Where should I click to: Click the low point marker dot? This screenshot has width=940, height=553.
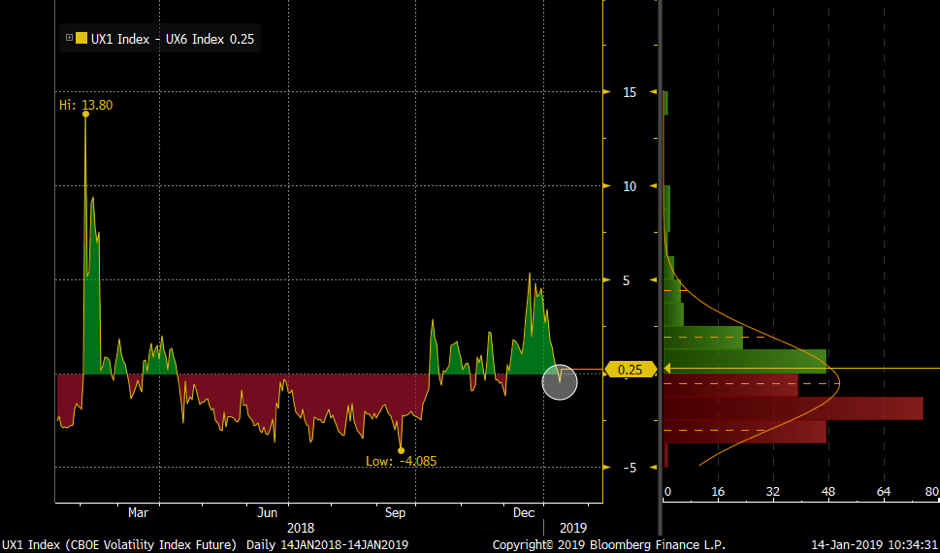click(x=400, y=450)
